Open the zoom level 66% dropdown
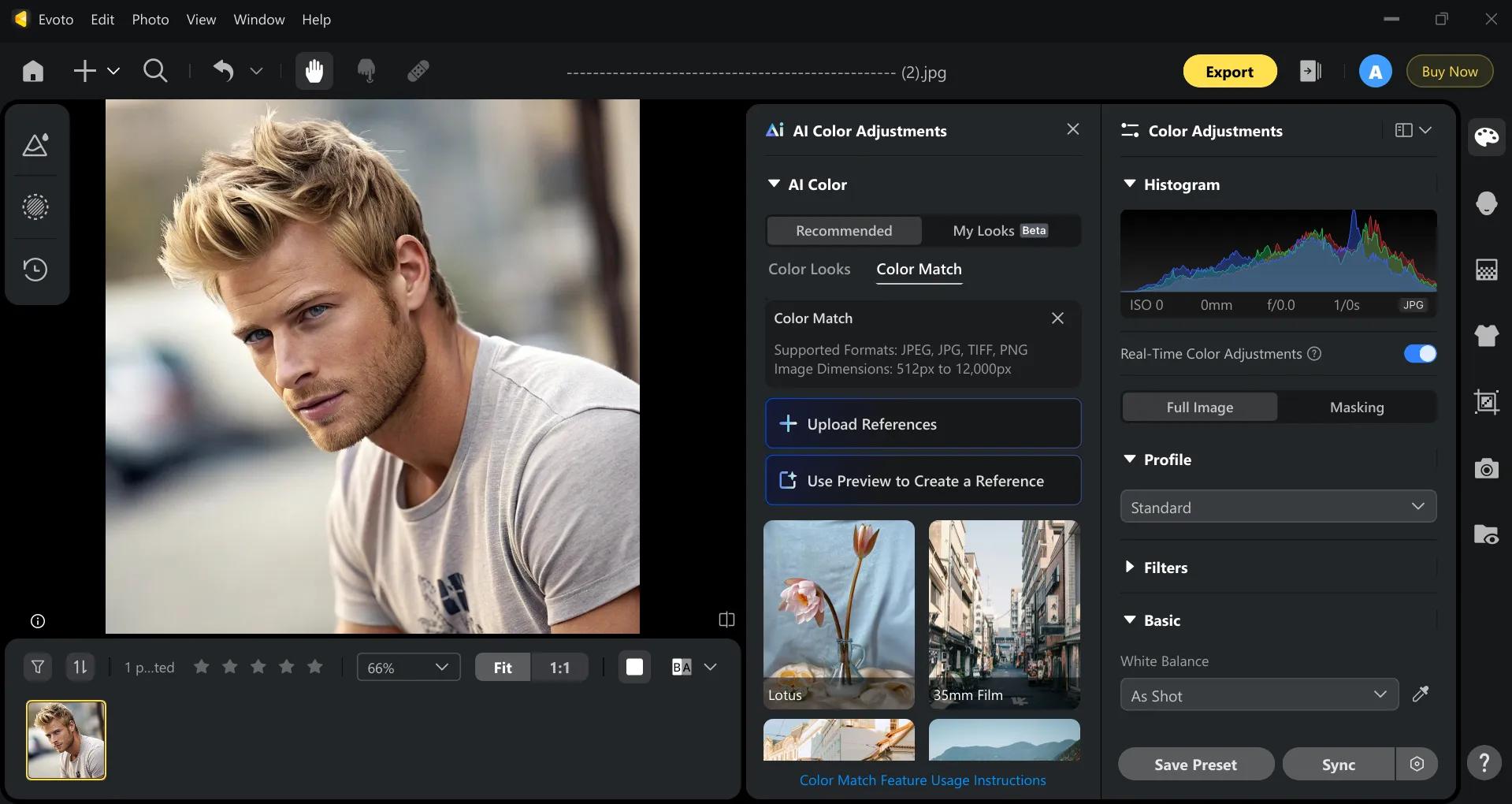This screenshot has height=804, width=1512. coord(408,668)
